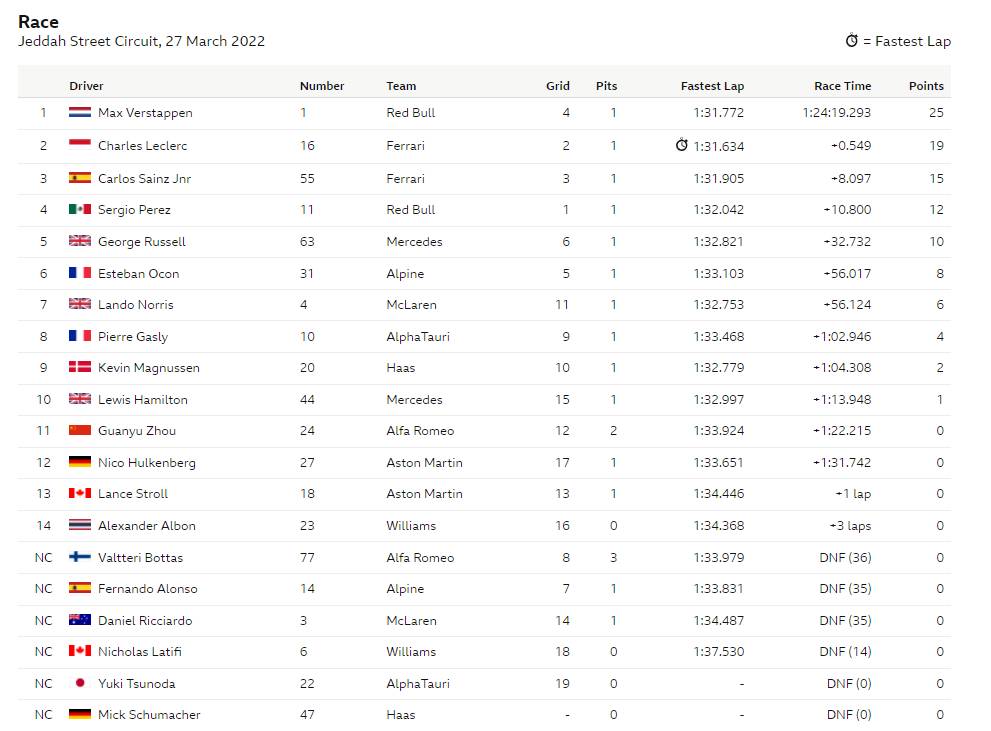Image resolution: width=991 pixels, height=731 pixels.
Task: Click the Grid column header
Action: [x=557, y=86]
